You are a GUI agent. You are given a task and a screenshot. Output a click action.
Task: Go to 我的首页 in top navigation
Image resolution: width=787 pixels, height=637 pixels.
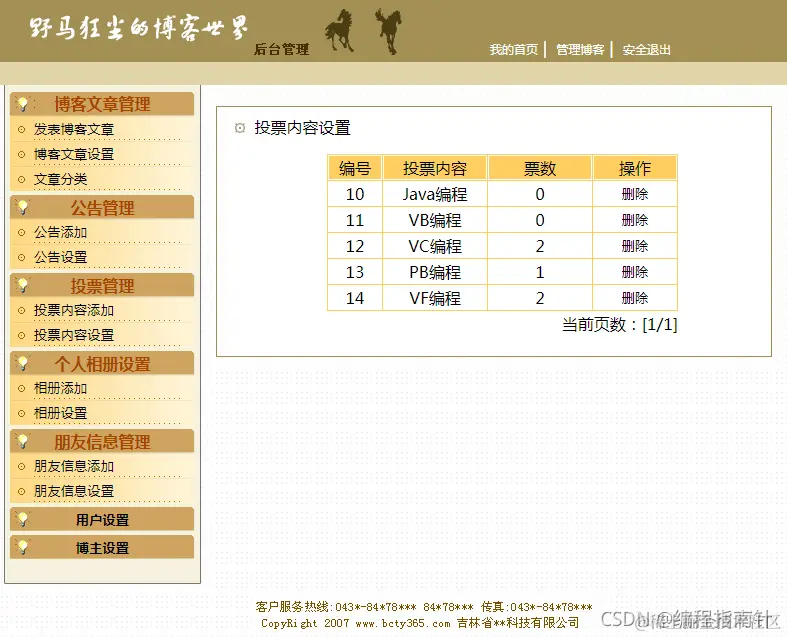click(x=513, y=50)
